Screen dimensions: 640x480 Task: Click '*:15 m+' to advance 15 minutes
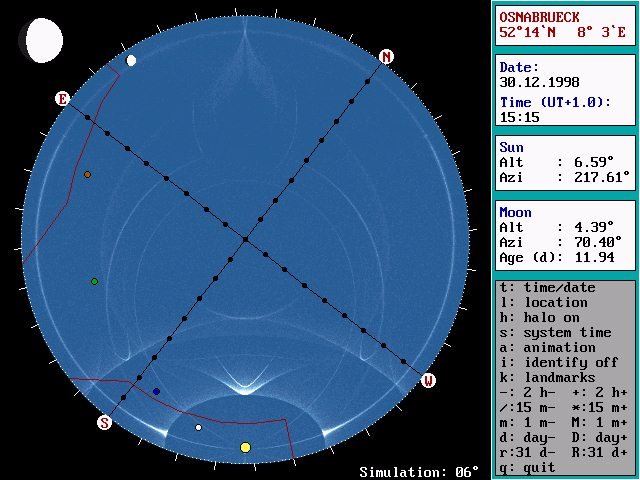coord(599,407)
